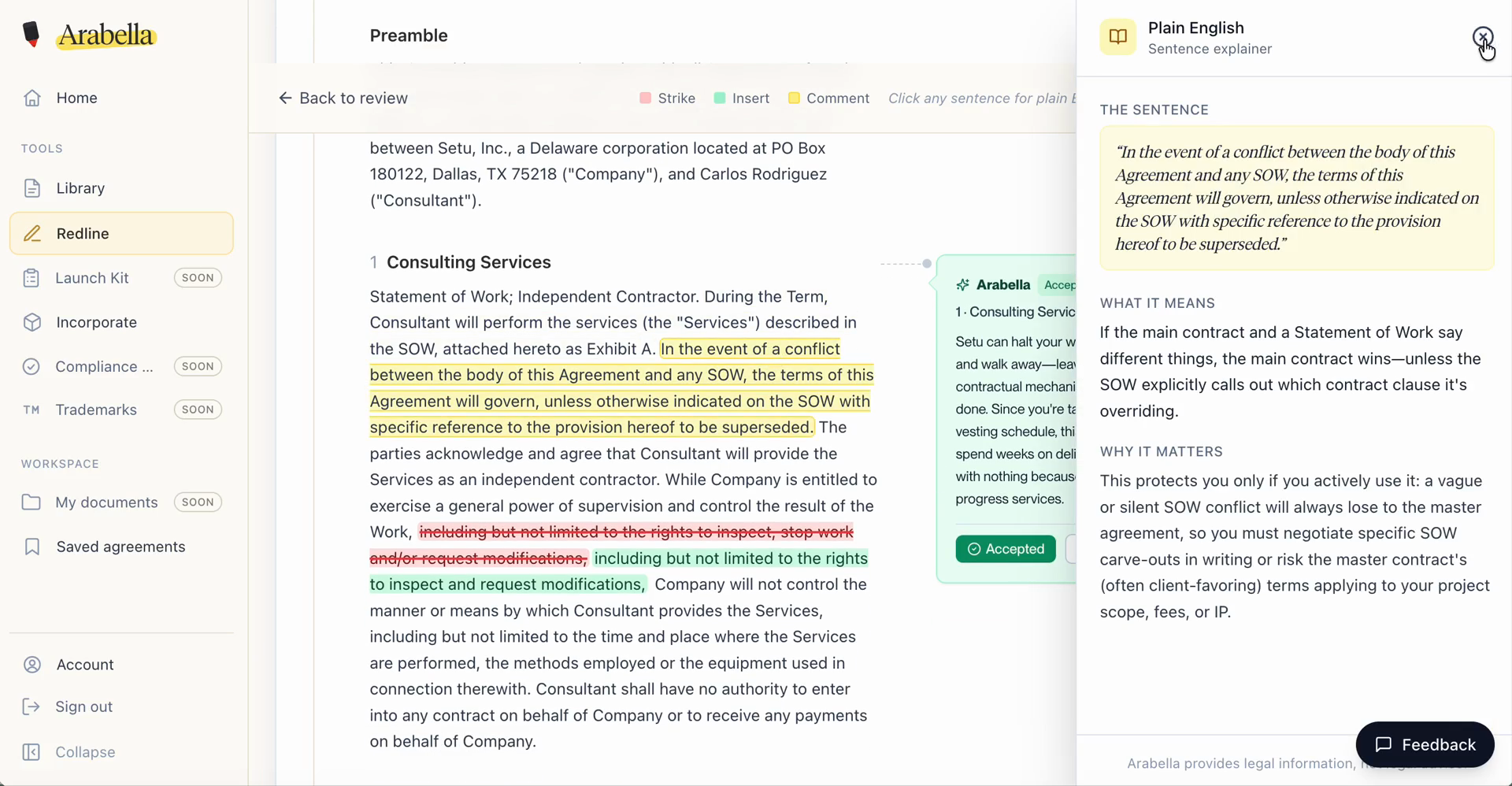
Task: Click the Collapse sidebar panel icon
Action: pyautogui.click(x=31, y=752)
